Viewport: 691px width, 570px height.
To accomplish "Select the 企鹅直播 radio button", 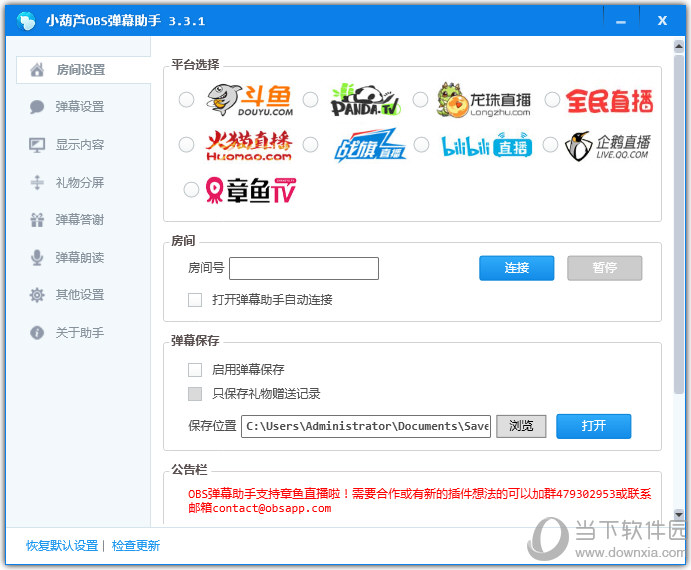I will (x=550, y=145).
